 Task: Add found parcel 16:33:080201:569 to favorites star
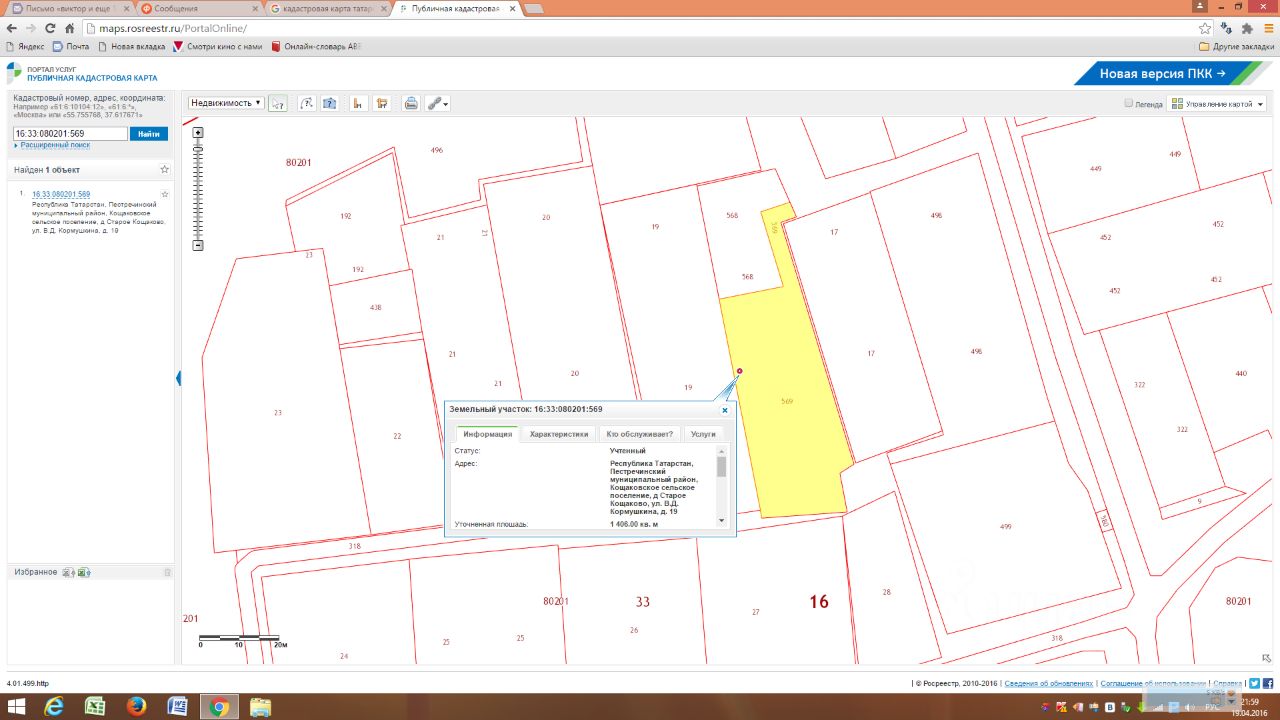(165, 194)
